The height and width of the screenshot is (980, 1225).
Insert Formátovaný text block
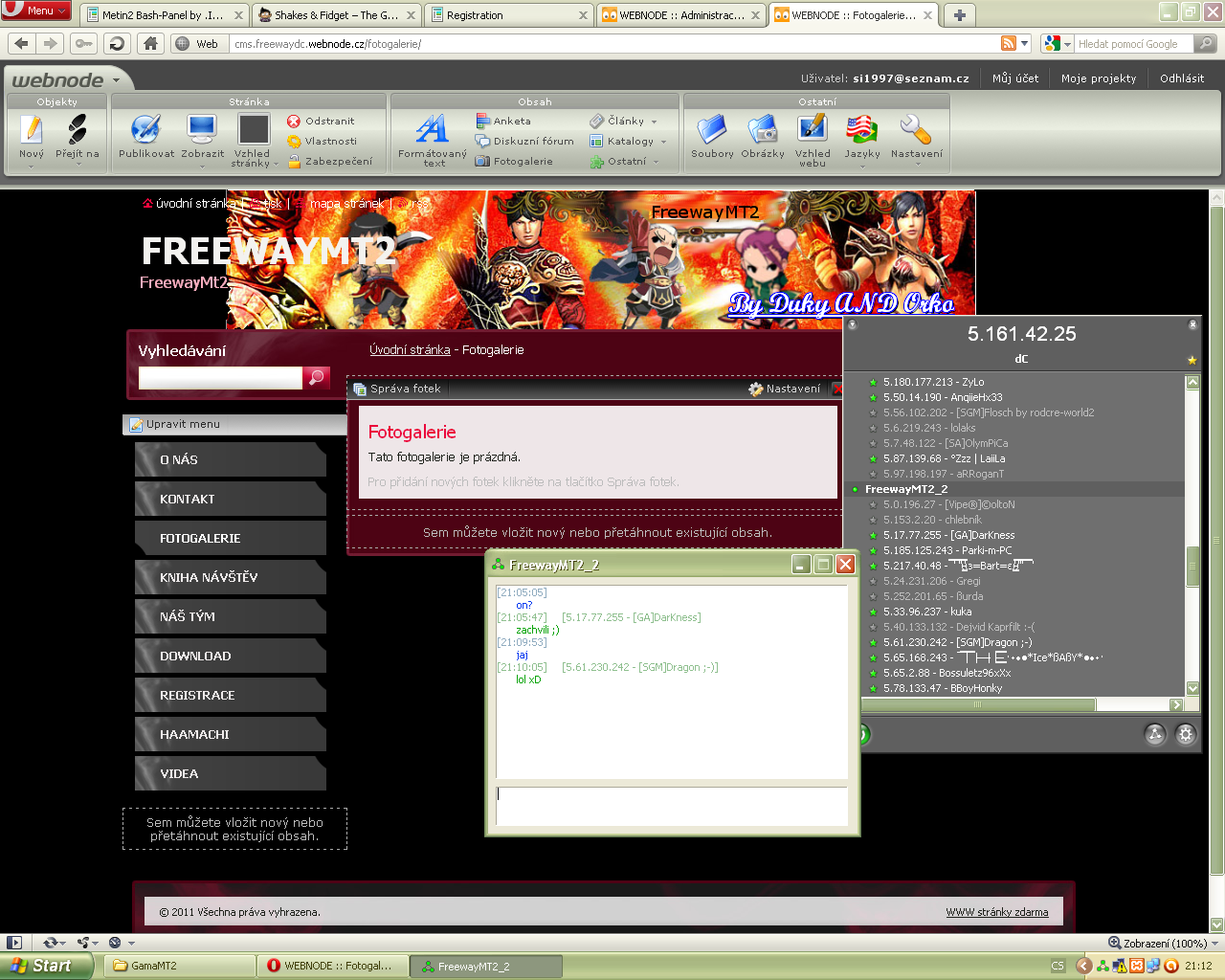point(432,129)
